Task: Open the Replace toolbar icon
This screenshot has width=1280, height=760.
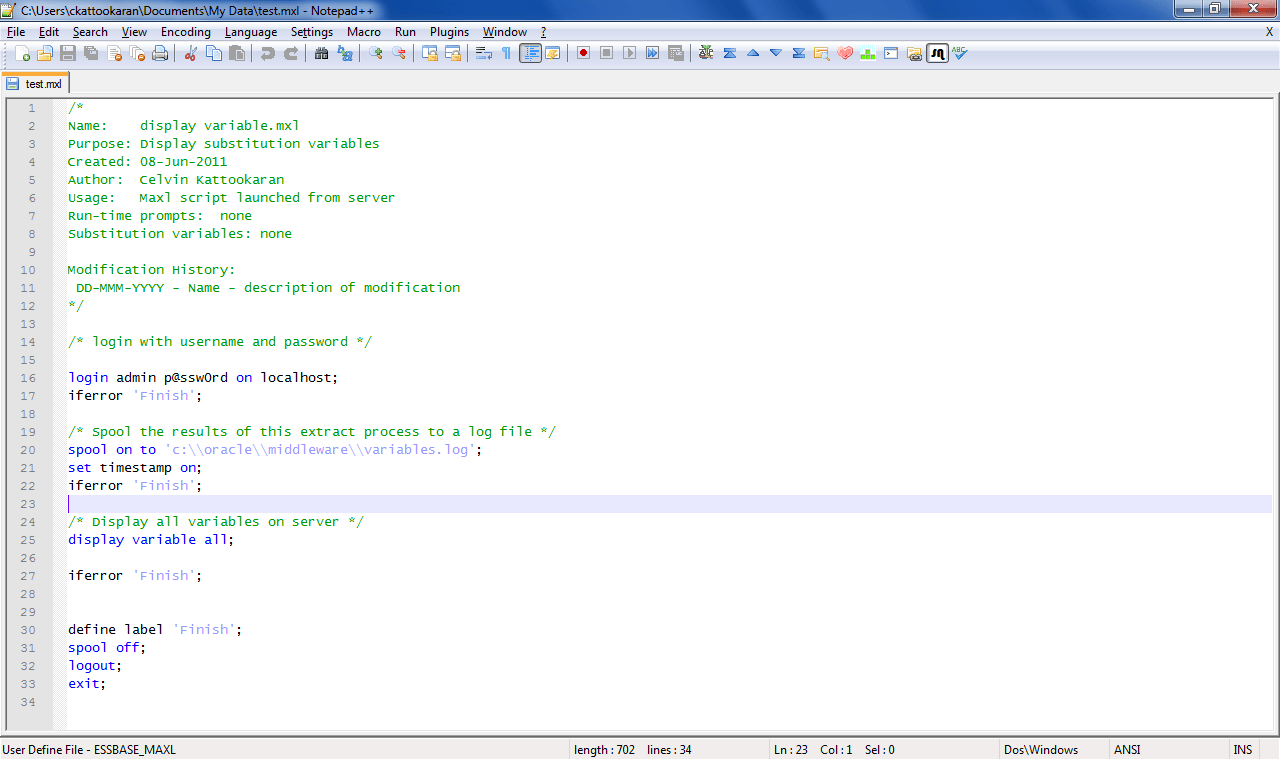Action: point(345,53)
